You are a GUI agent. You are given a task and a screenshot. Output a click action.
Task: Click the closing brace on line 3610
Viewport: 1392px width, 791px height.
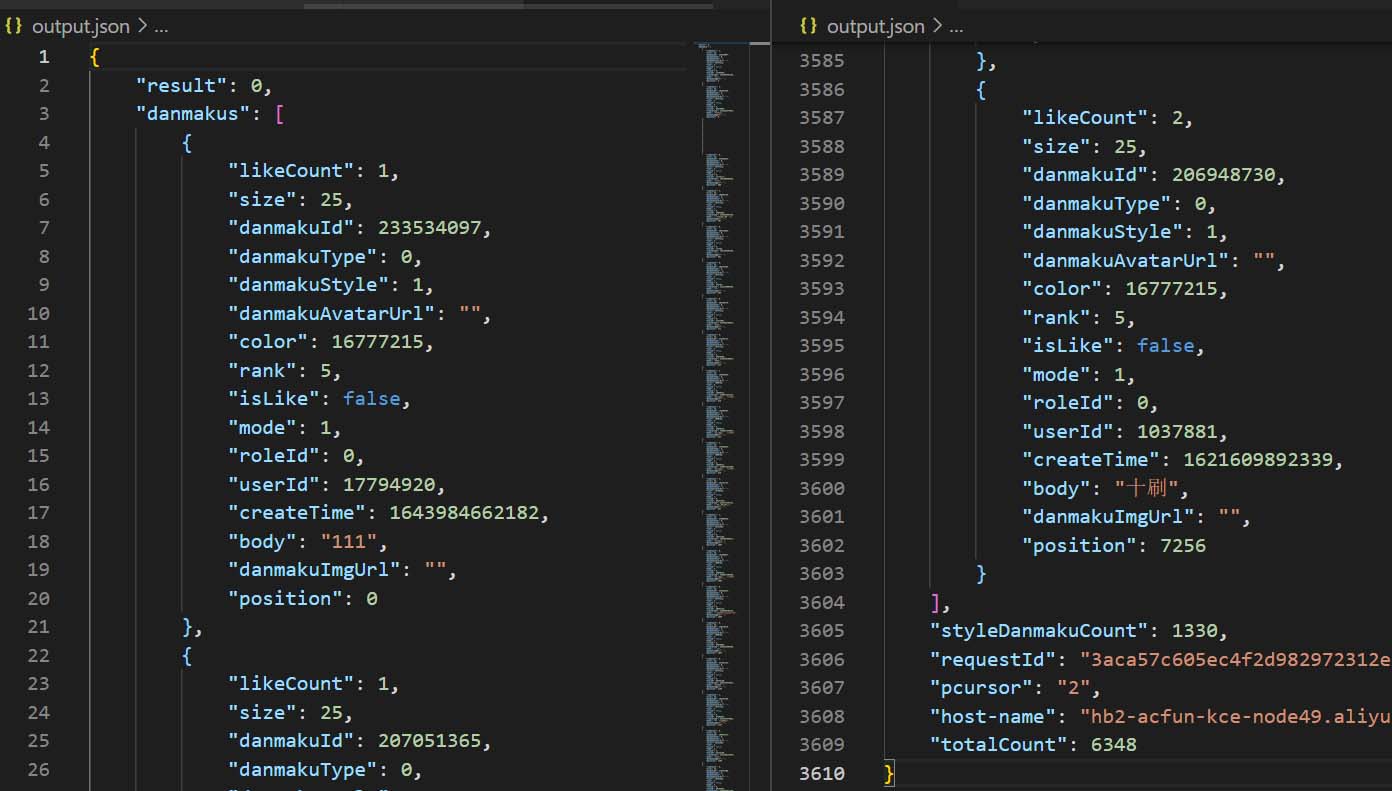[x=889, y=773]
